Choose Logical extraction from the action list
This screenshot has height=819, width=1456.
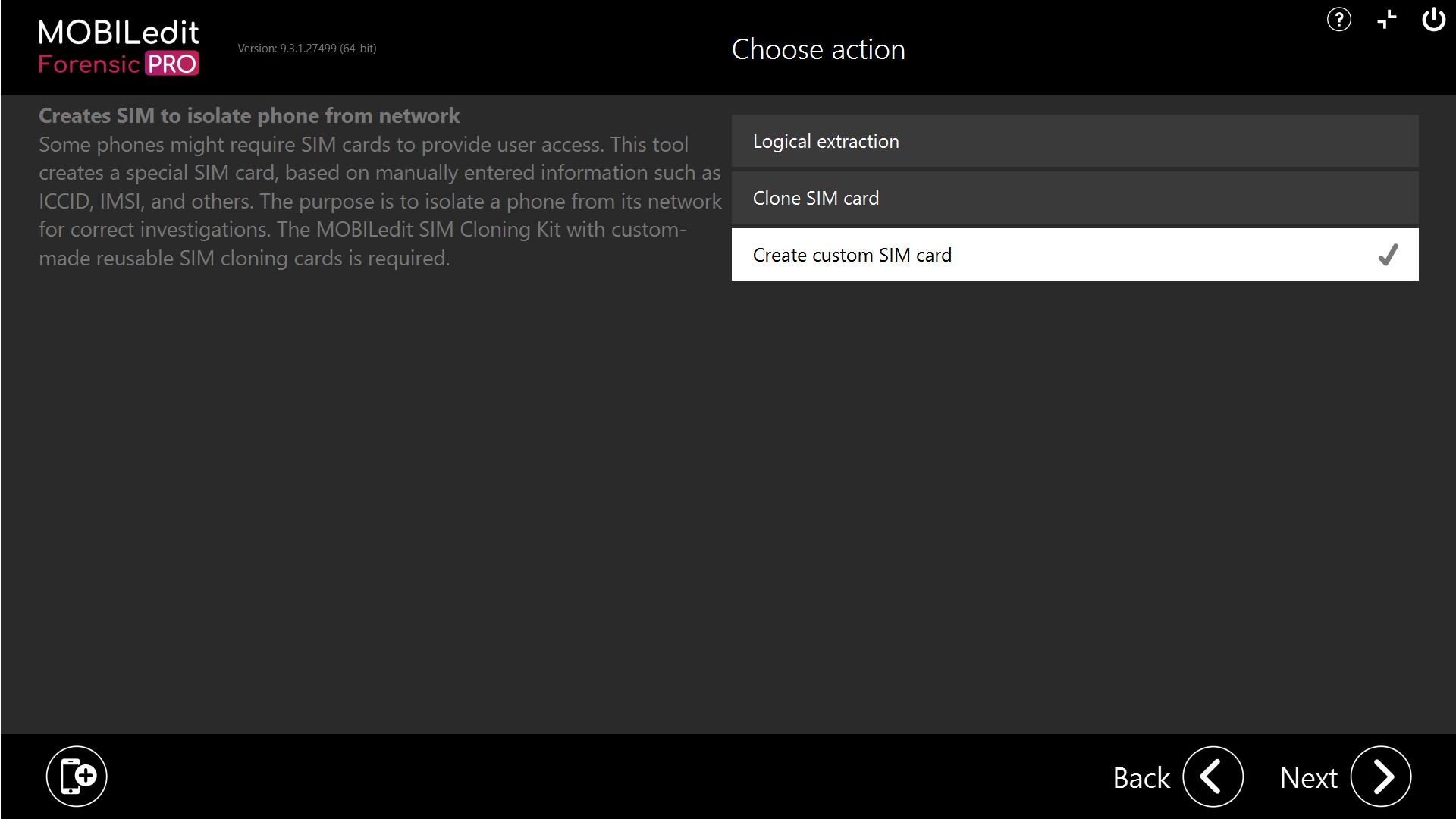coord(826,141)
